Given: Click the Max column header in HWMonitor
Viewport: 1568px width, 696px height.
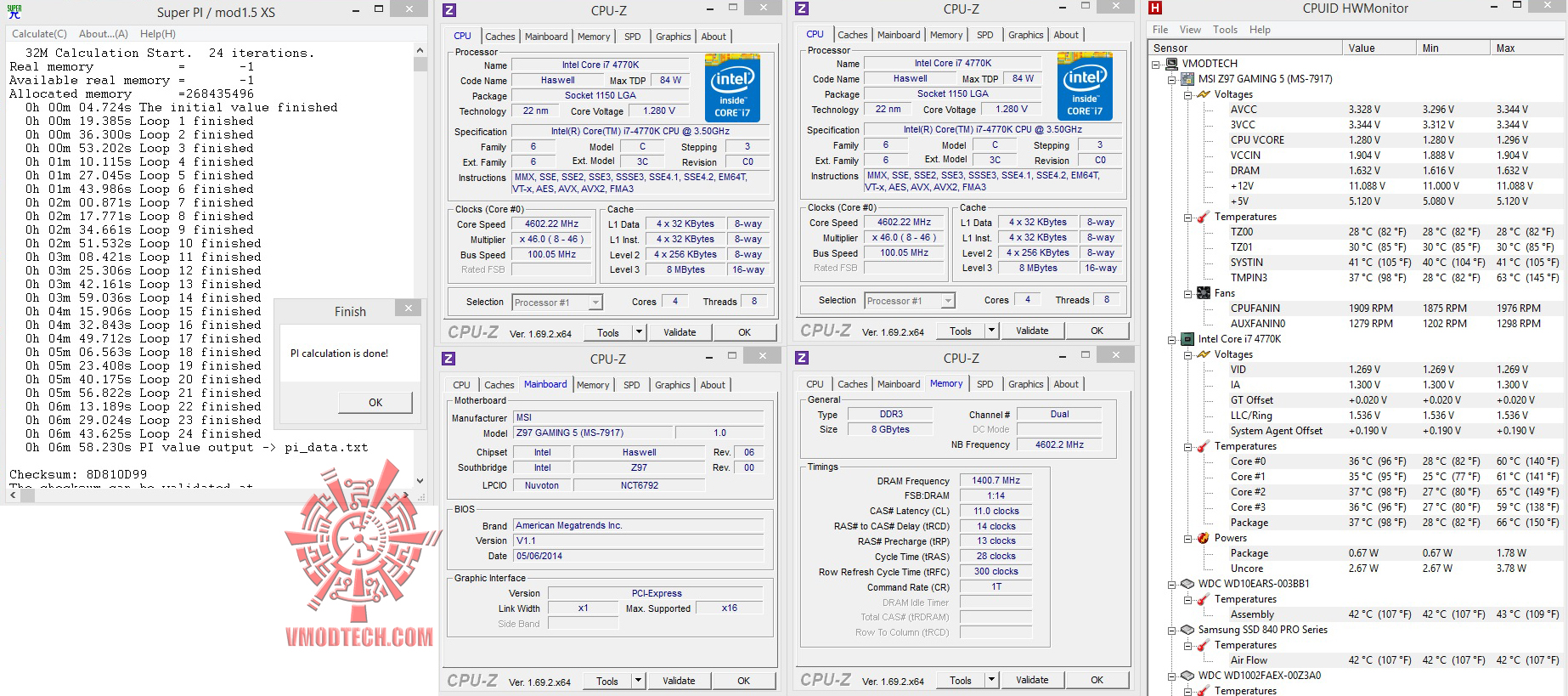Looking at the screenshot, I should pyautogui.click(x=1527, y=48).
